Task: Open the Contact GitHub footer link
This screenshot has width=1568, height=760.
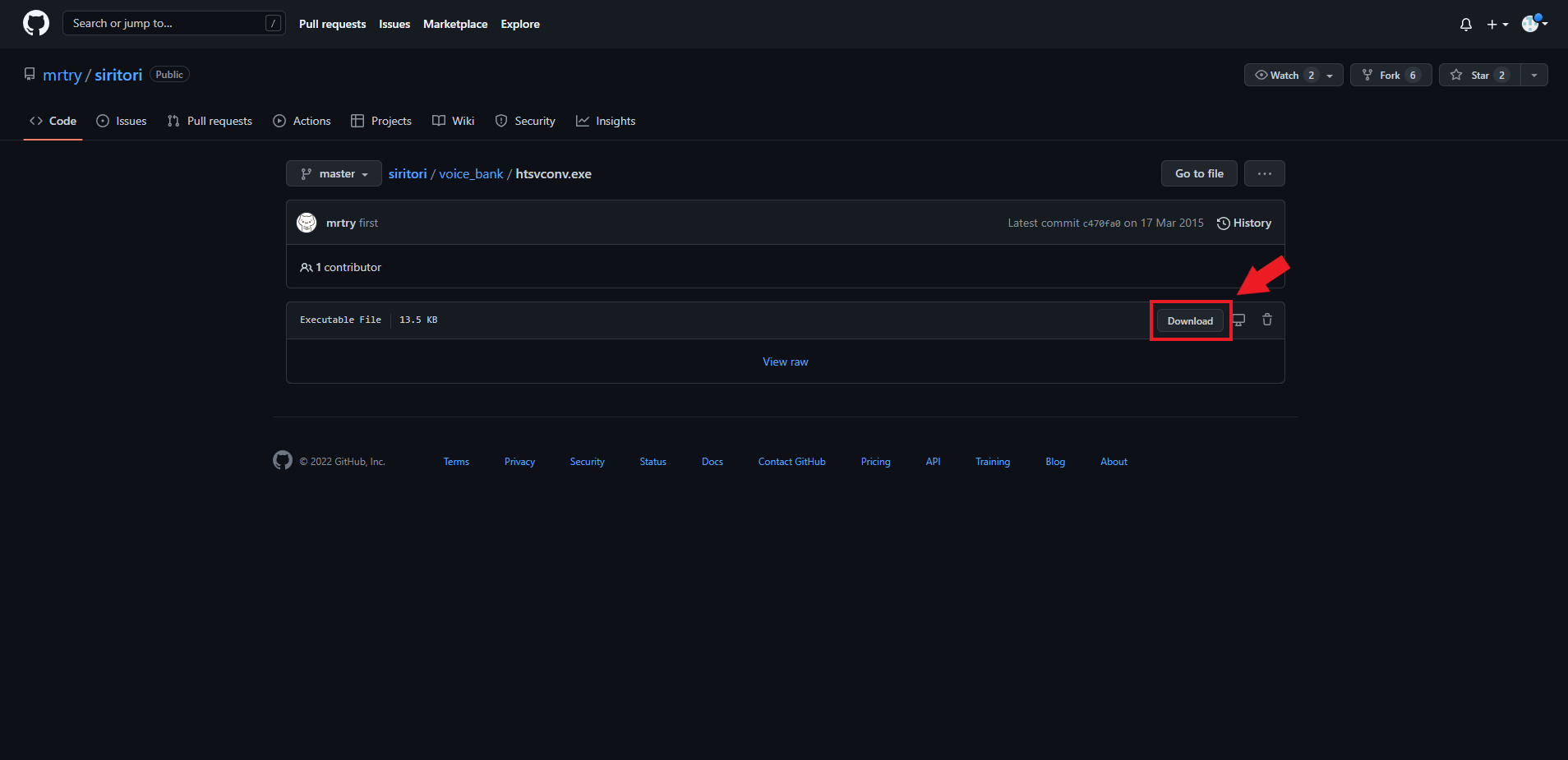Action: coord(792,462)
